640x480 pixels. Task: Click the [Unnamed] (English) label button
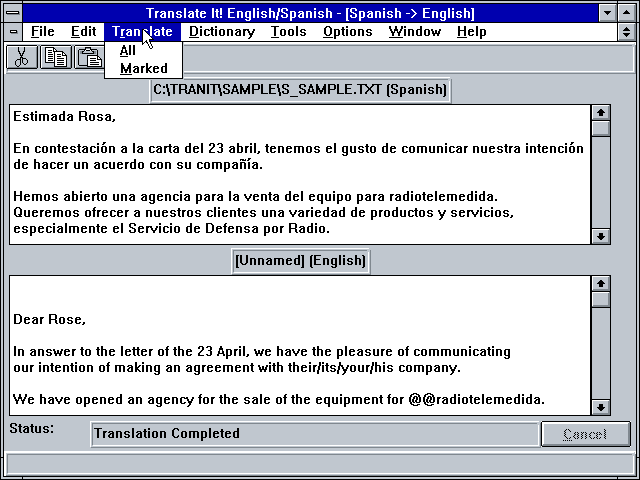tap(300, 260)
